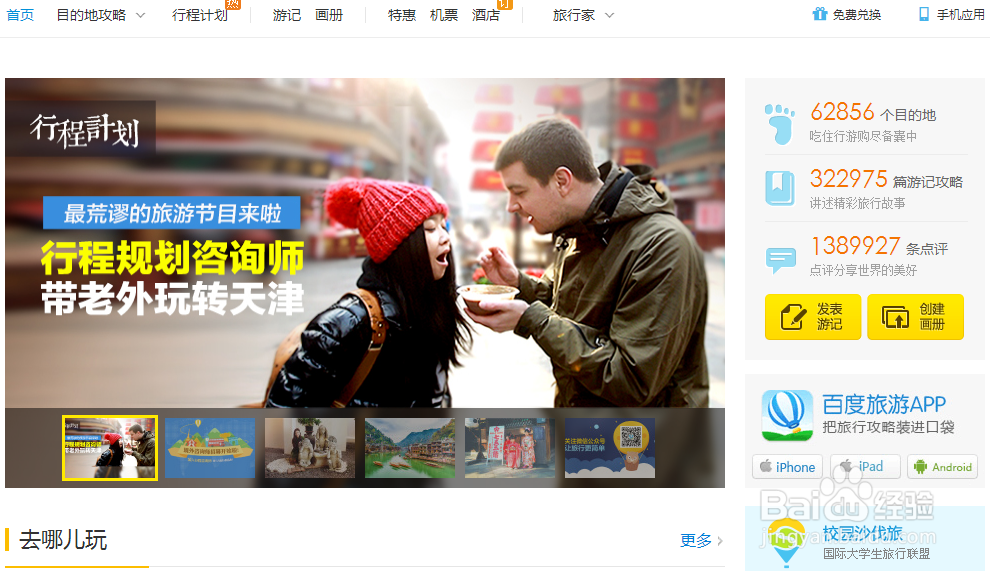The image size is (990, 571).
Task: Expand the 目的地攻略 dropdown arrow
Action: pyautogui.click(x=140, y=16)
